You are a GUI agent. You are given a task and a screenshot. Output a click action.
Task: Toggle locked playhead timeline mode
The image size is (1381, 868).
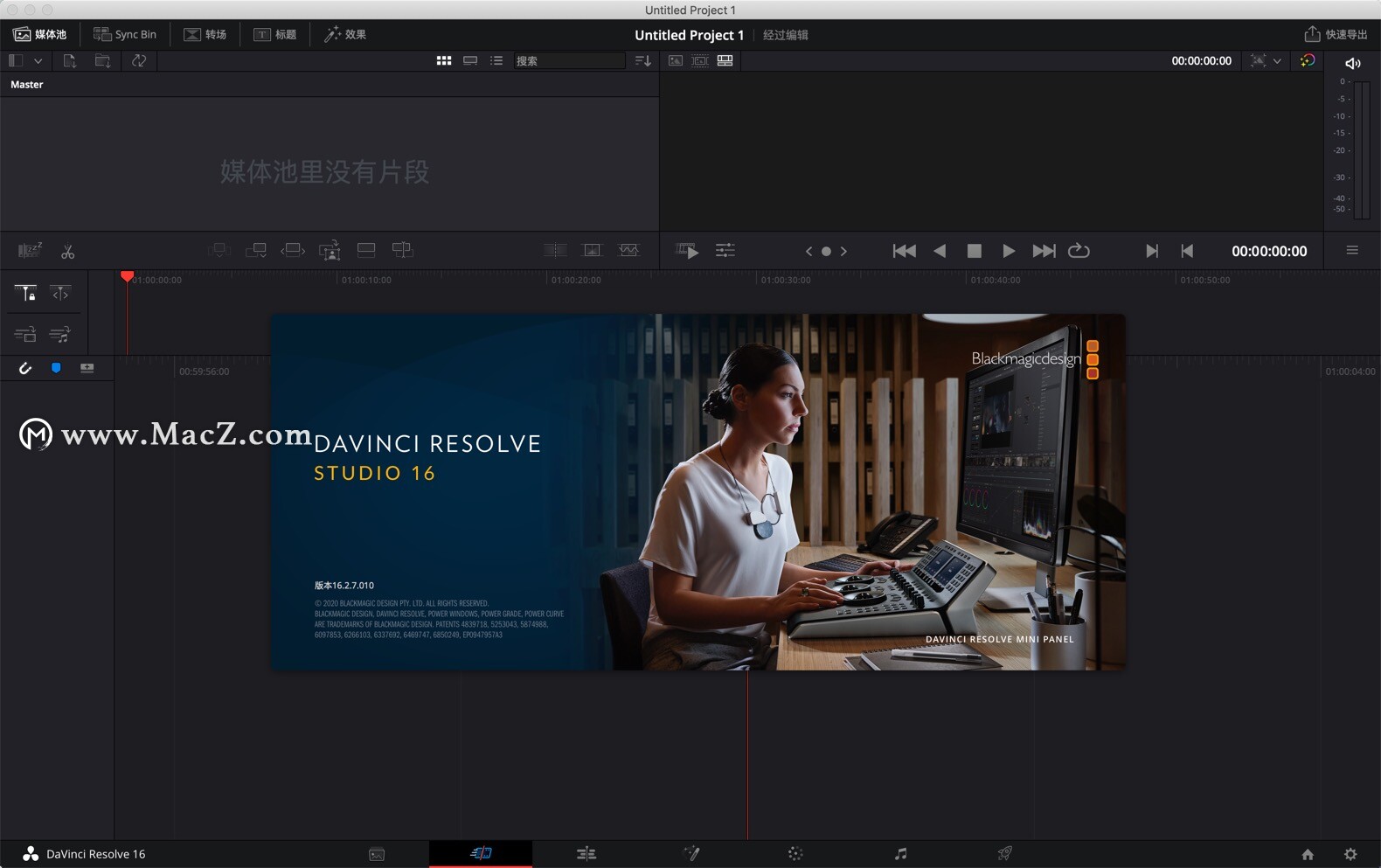click(25, 294)
